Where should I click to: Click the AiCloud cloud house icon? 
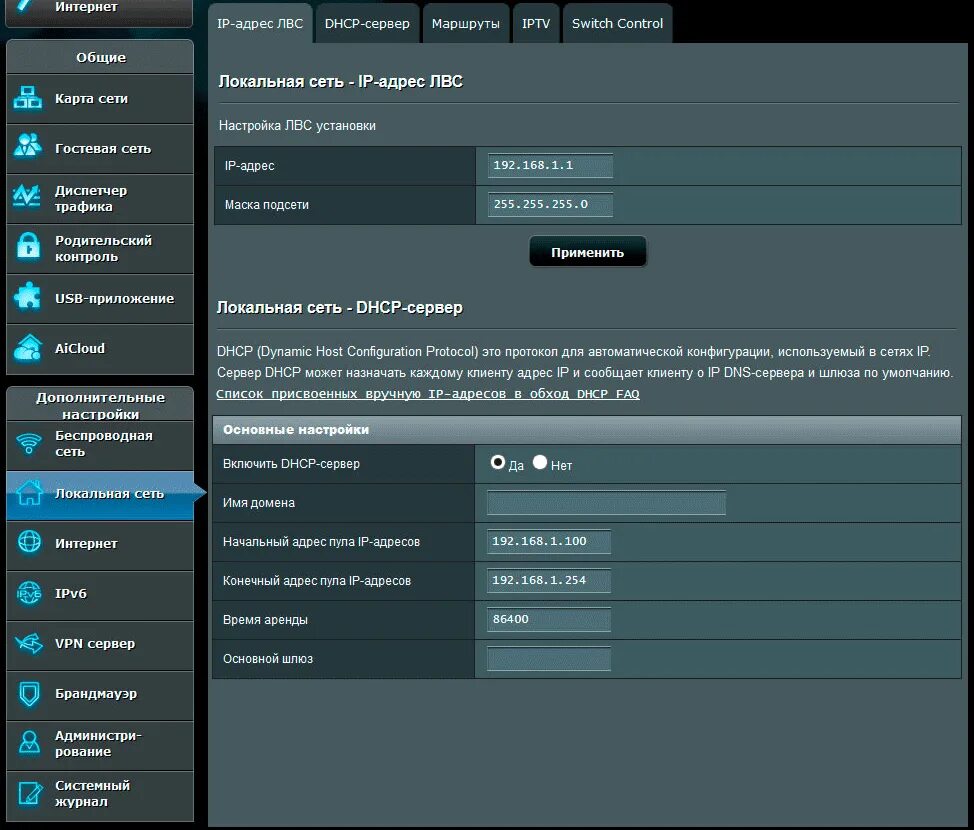pyautogui.click(x=28, y=348)
